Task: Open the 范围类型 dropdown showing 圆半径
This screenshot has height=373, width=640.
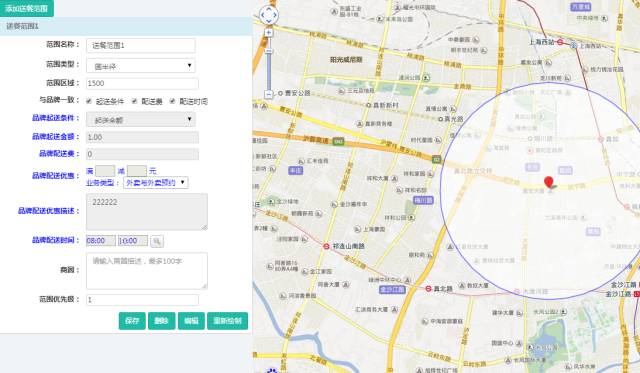Action: (141, 66)
